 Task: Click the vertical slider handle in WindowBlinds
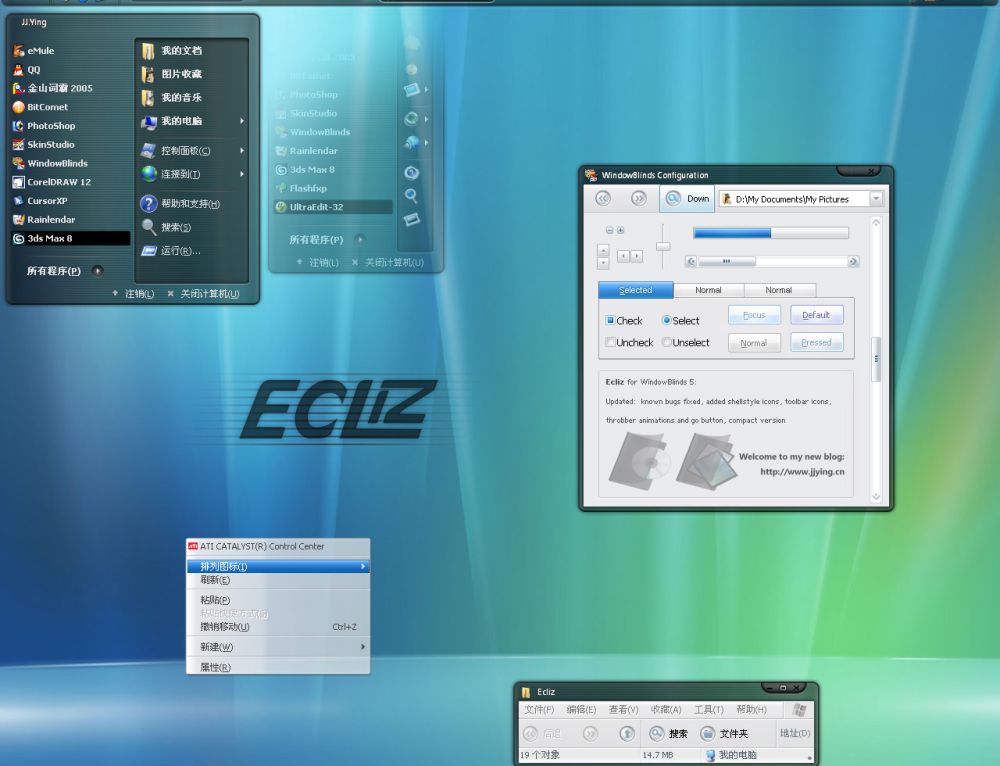663,246
